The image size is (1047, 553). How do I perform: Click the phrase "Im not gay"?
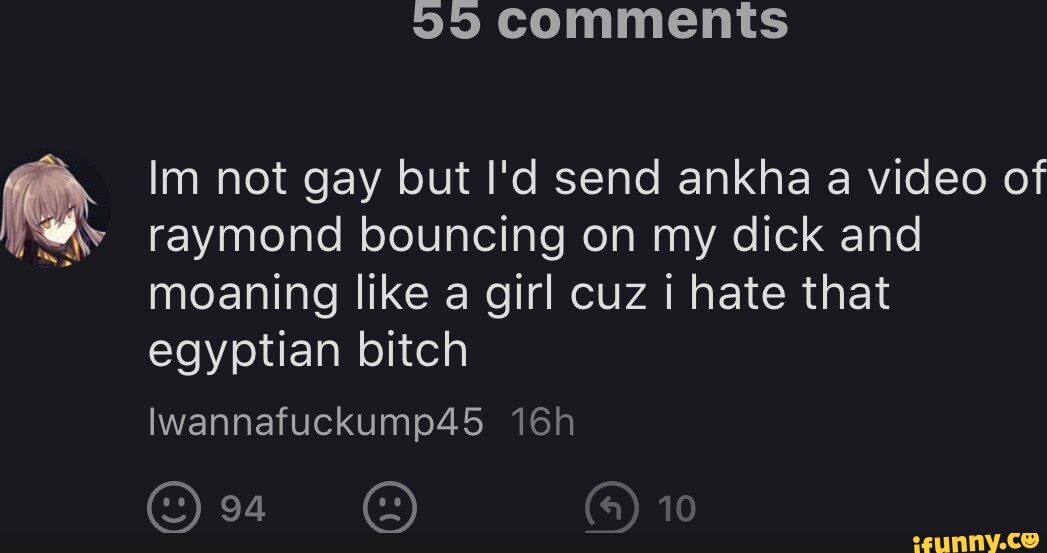(x=270, y=182)
